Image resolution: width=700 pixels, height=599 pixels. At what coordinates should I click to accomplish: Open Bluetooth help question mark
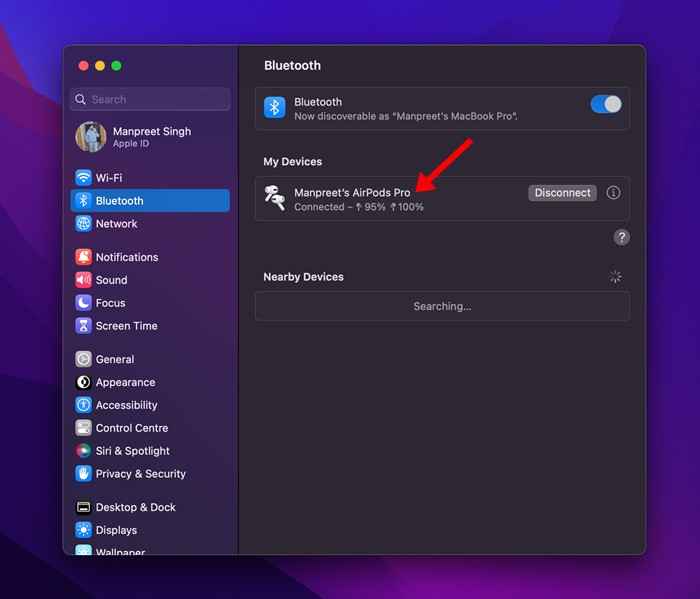click(621, 237)
